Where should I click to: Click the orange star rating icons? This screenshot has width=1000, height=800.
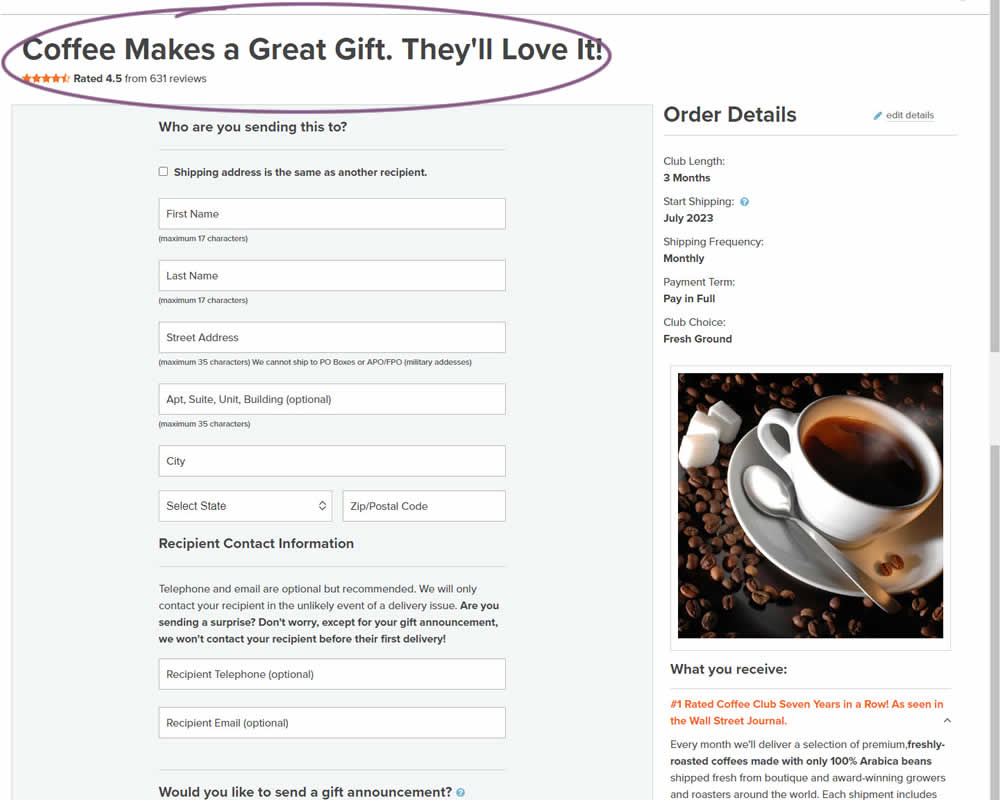click(x=46, y=78)
